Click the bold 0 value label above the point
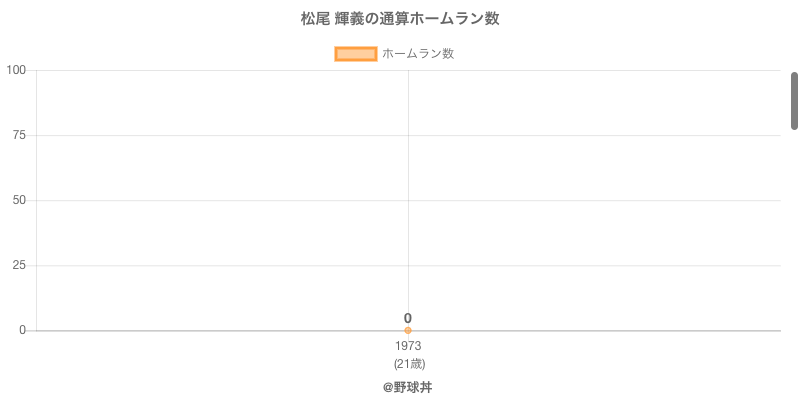 [408, 318]
